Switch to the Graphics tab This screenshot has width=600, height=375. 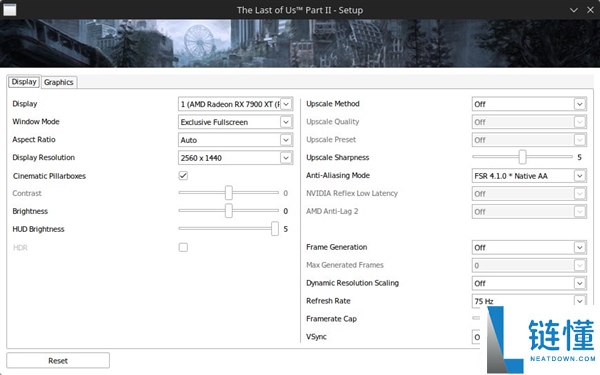[x=59, y=82]
